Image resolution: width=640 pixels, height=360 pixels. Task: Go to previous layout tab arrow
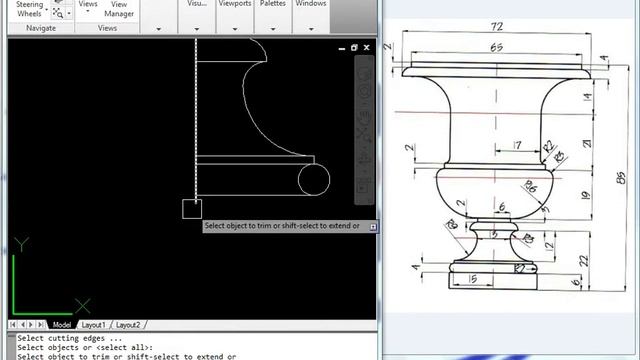22,324
